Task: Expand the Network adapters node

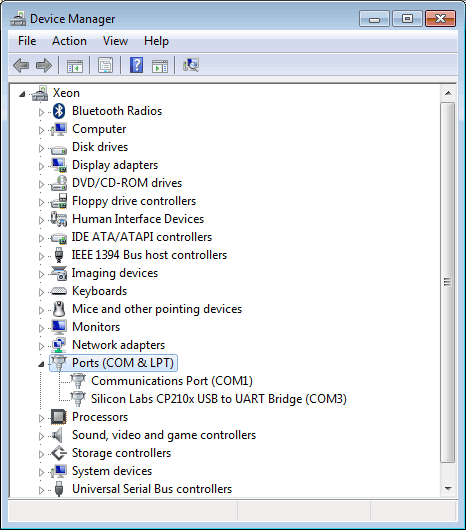Action: (x=41, y=346)
